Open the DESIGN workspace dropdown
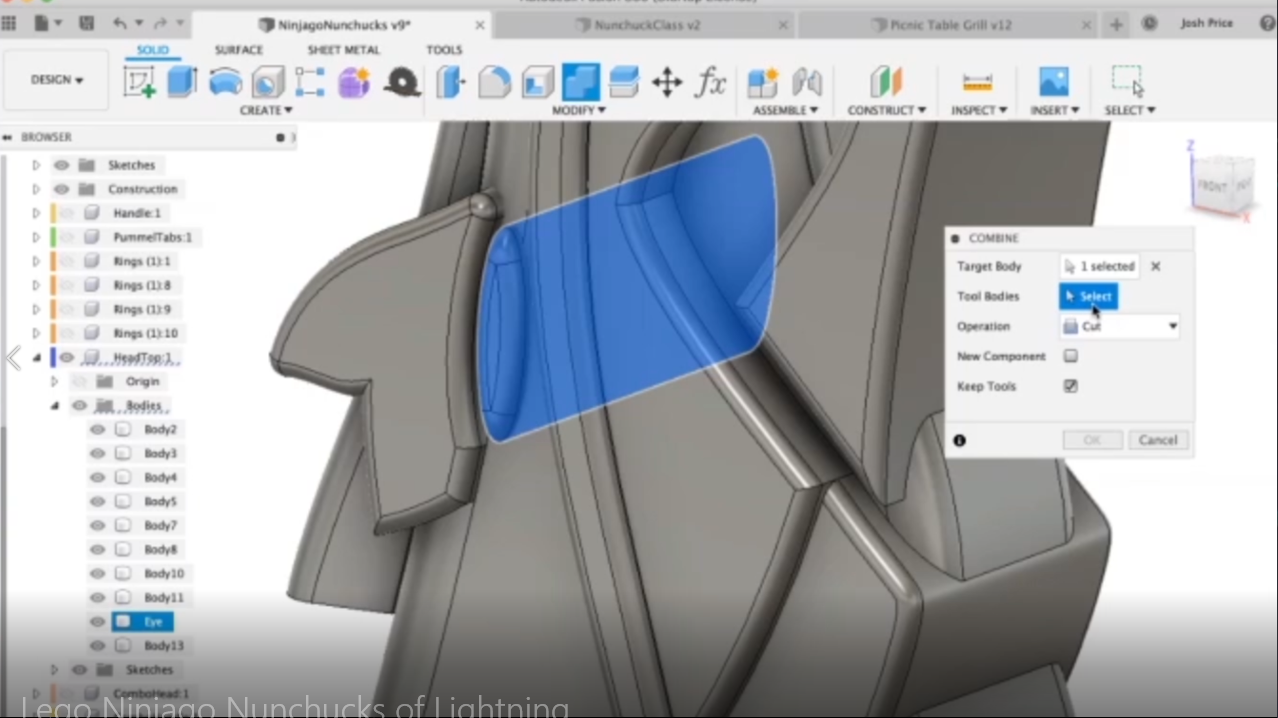 (57, 80)
